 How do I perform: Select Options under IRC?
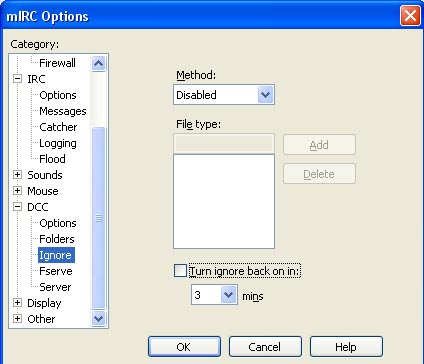click(x=58, y=95)
